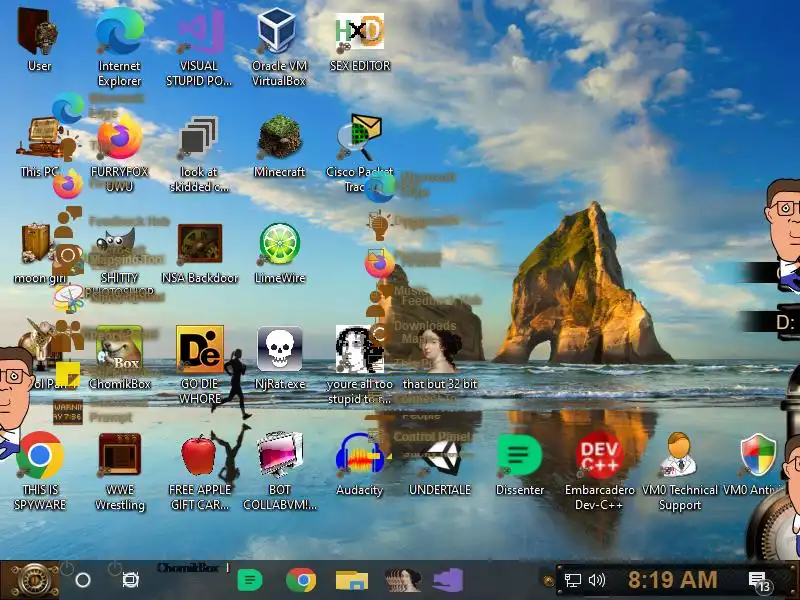Open Oracle VM VirtualBox shortcut

click(x=279, y=46)
